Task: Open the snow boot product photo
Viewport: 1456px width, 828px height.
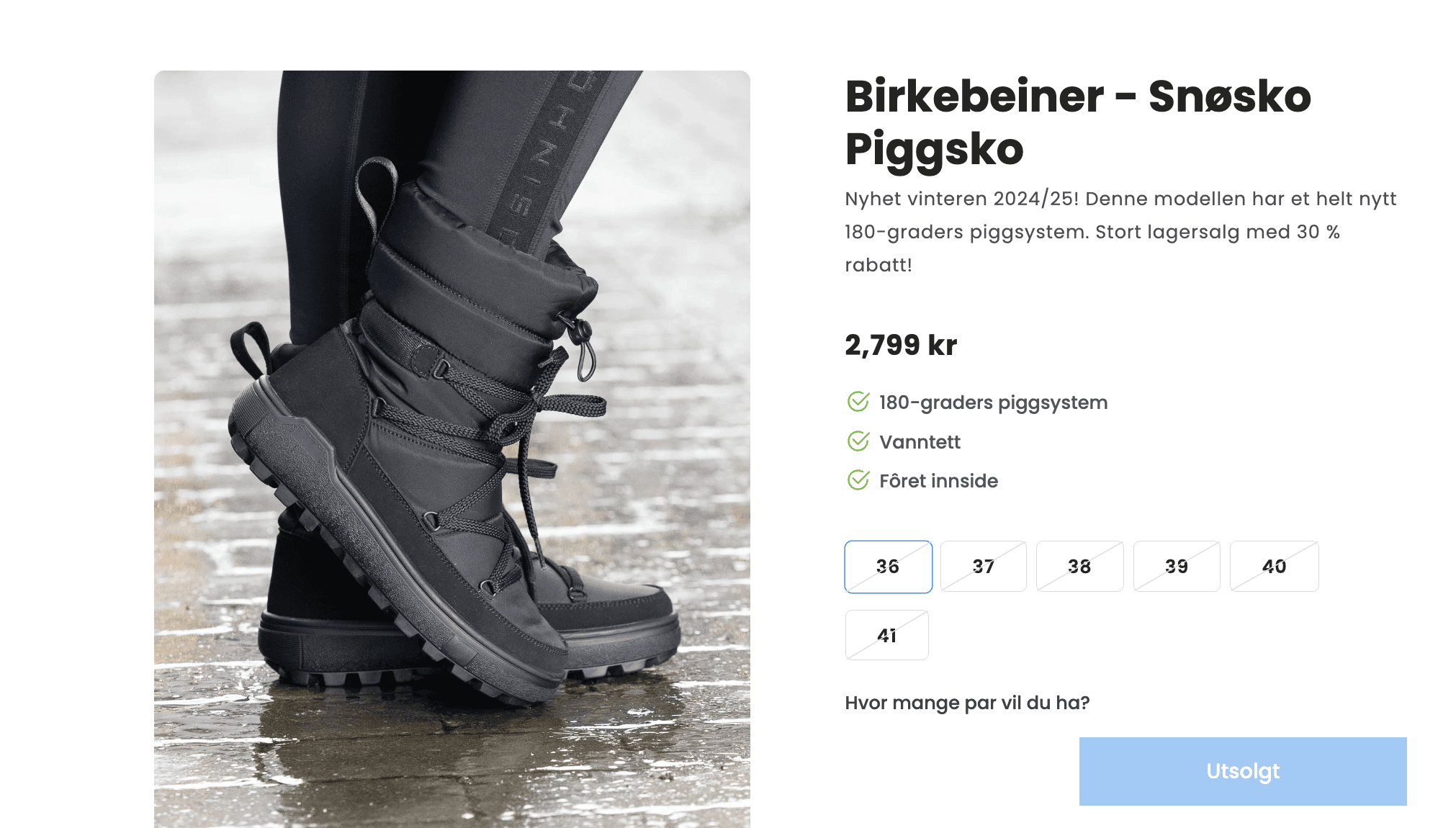Action: (452, 449)
